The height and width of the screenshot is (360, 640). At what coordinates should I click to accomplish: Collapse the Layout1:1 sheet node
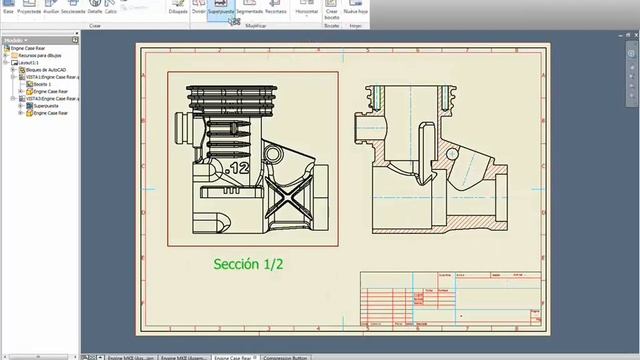point(6,63)
